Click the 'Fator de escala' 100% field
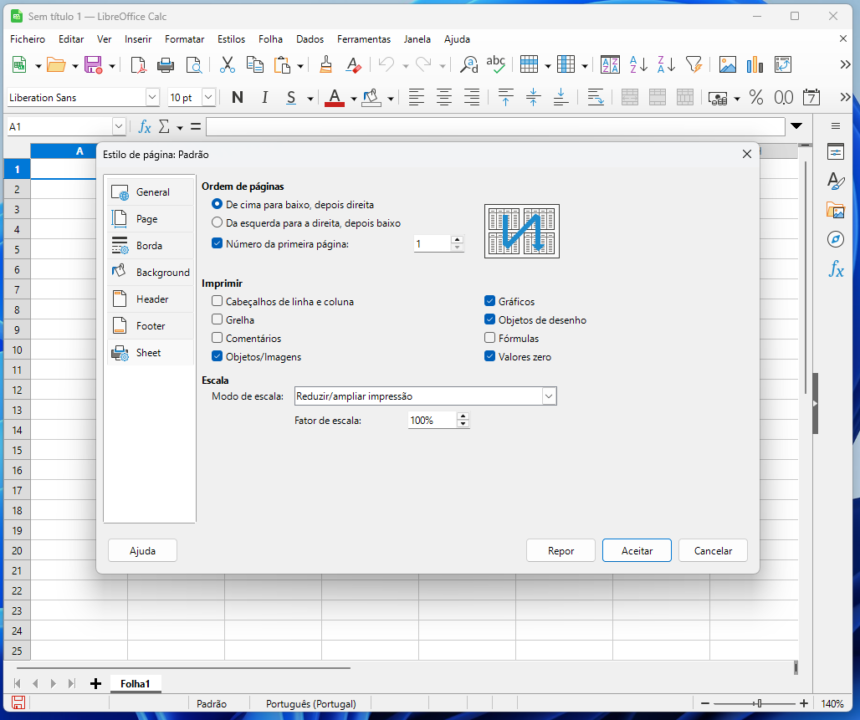This screenshot has width=860, height=720. click(x=432, y=421)
